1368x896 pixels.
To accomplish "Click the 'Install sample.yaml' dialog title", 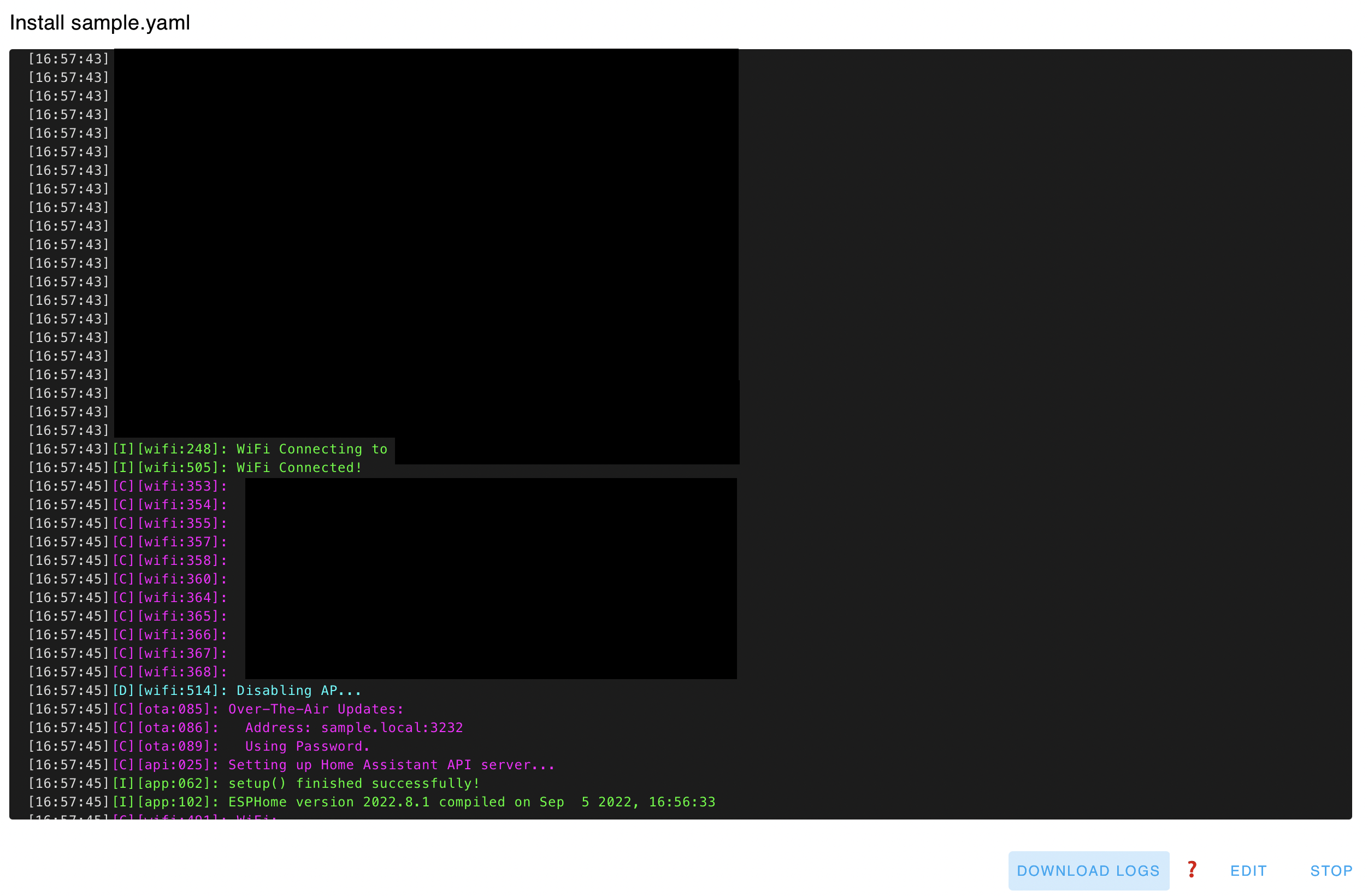I will click(100, 23).
